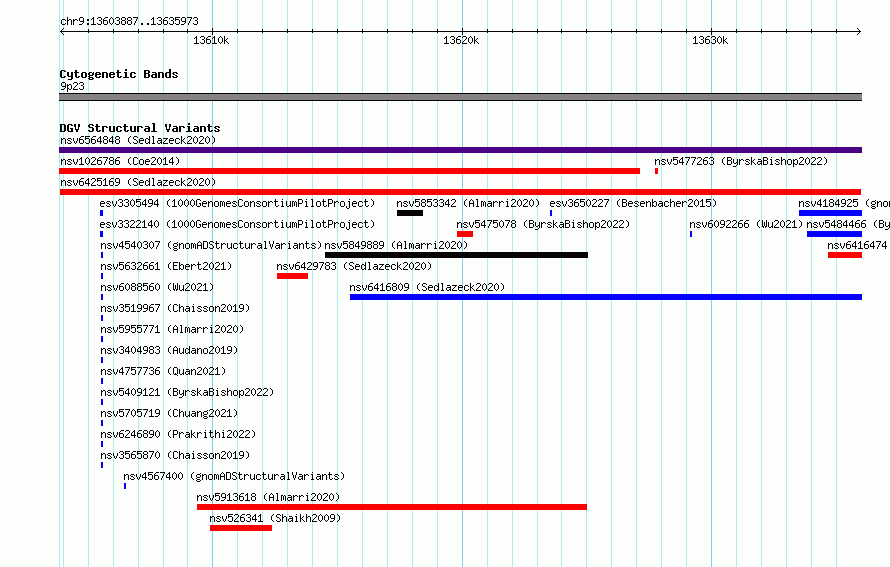890x567 pixels.
Task: Click the nsv3565870 (Chaisson2019) label
Action: point(175,455)
